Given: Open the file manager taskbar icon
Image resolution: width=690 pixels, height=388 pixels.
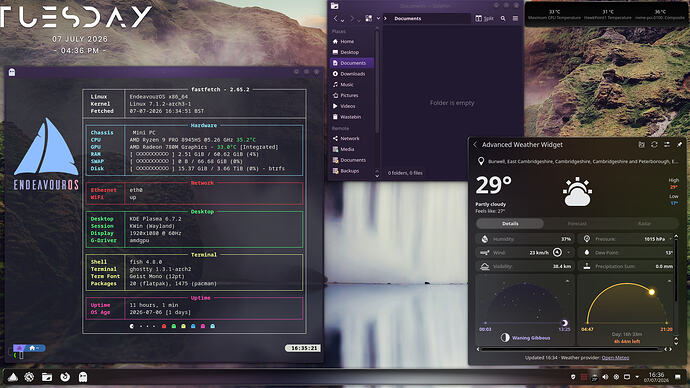Looking at the screenshot, I should tap(47, 377).
